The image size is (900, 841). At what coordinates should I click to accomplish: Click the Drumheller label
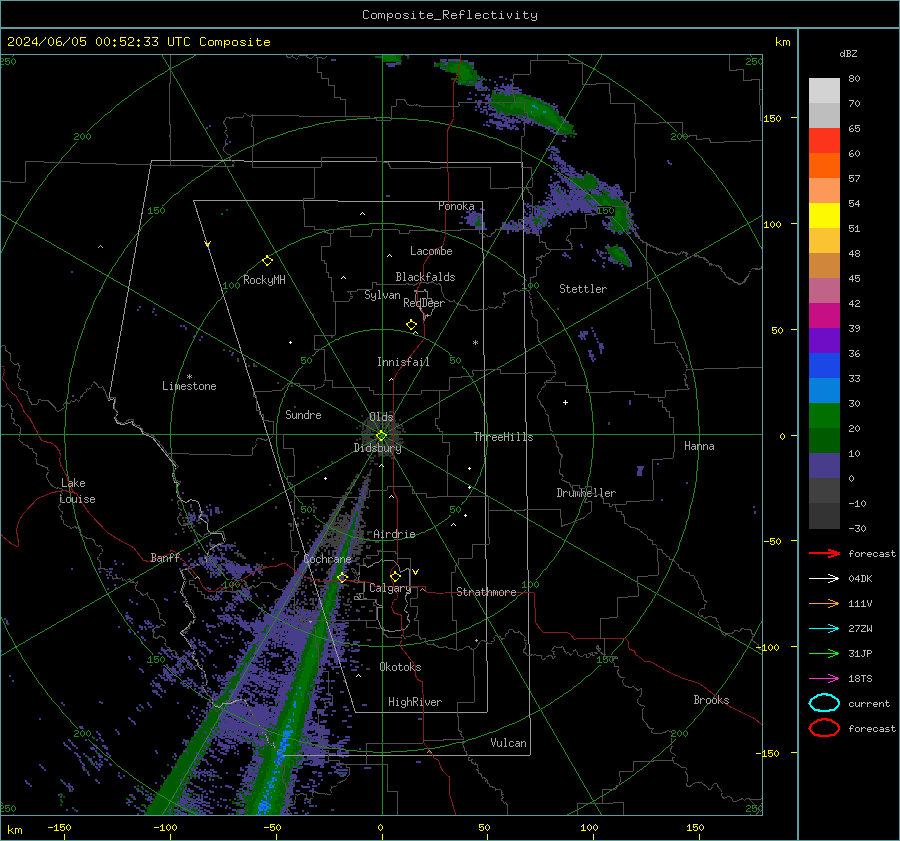pyautogui.click(x=585, y=493)
